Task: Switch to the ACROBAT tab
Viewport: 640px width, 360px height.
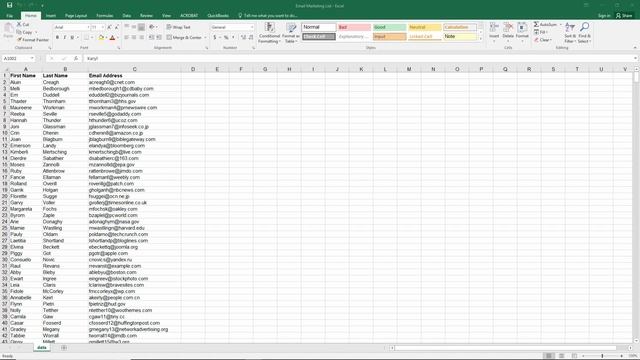Action: coord(189,16)
